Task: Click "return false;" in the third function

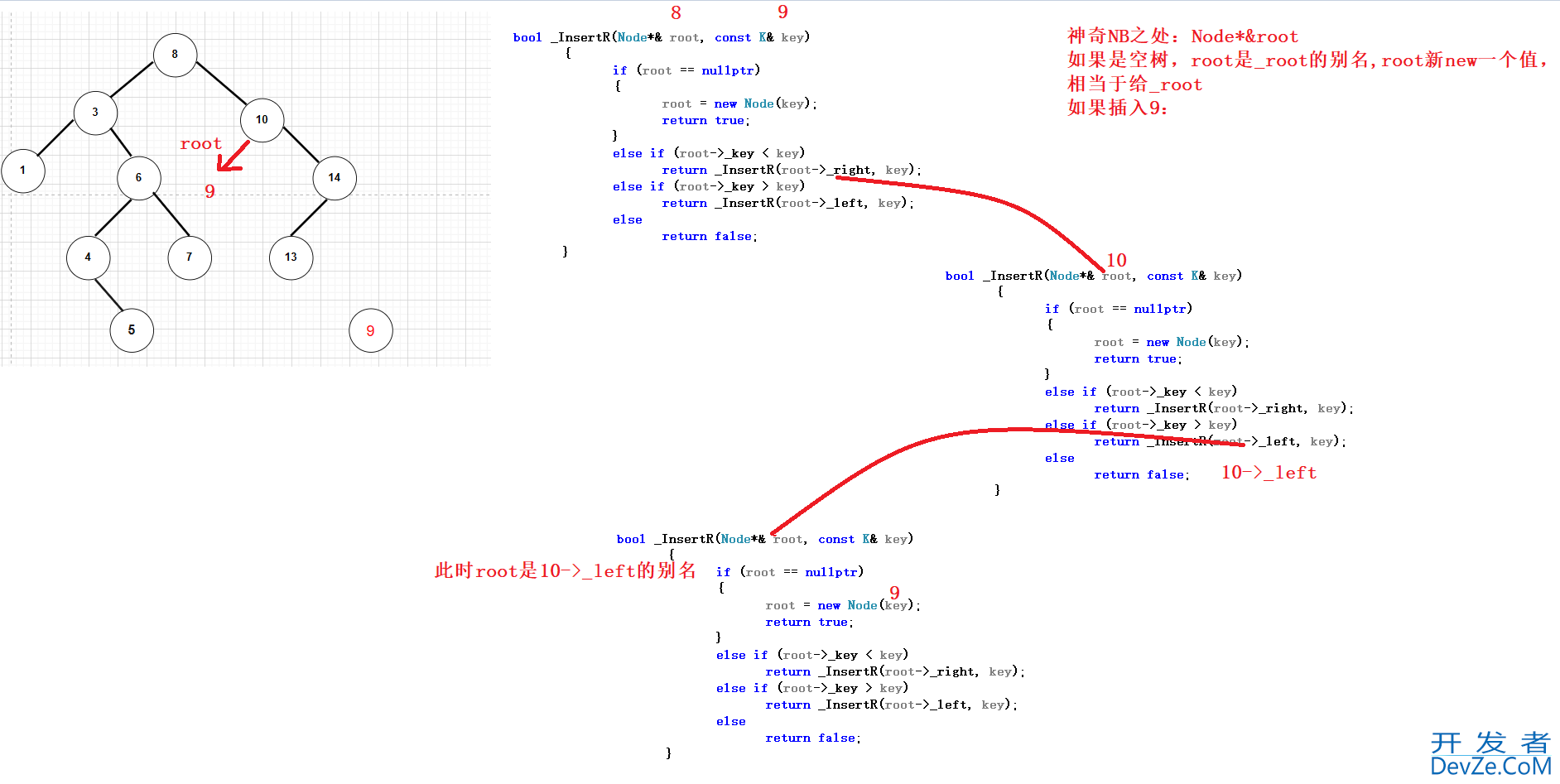Action: (x=813, y=738)
